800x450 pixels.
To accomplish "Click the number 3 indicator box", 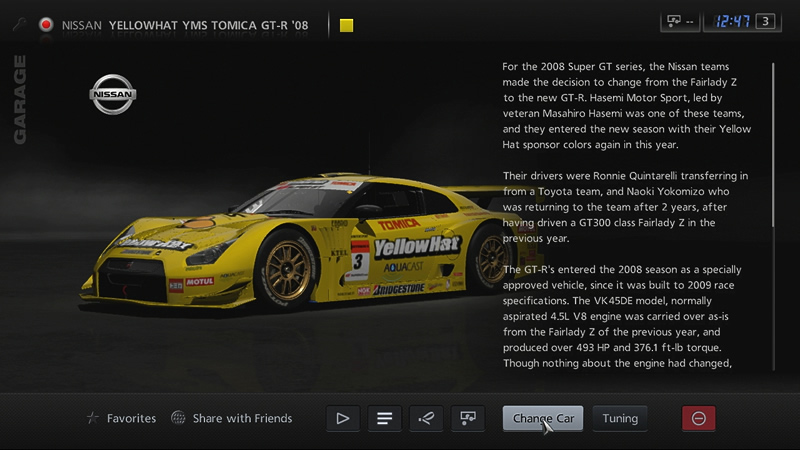I will click(x=767, y=21).
